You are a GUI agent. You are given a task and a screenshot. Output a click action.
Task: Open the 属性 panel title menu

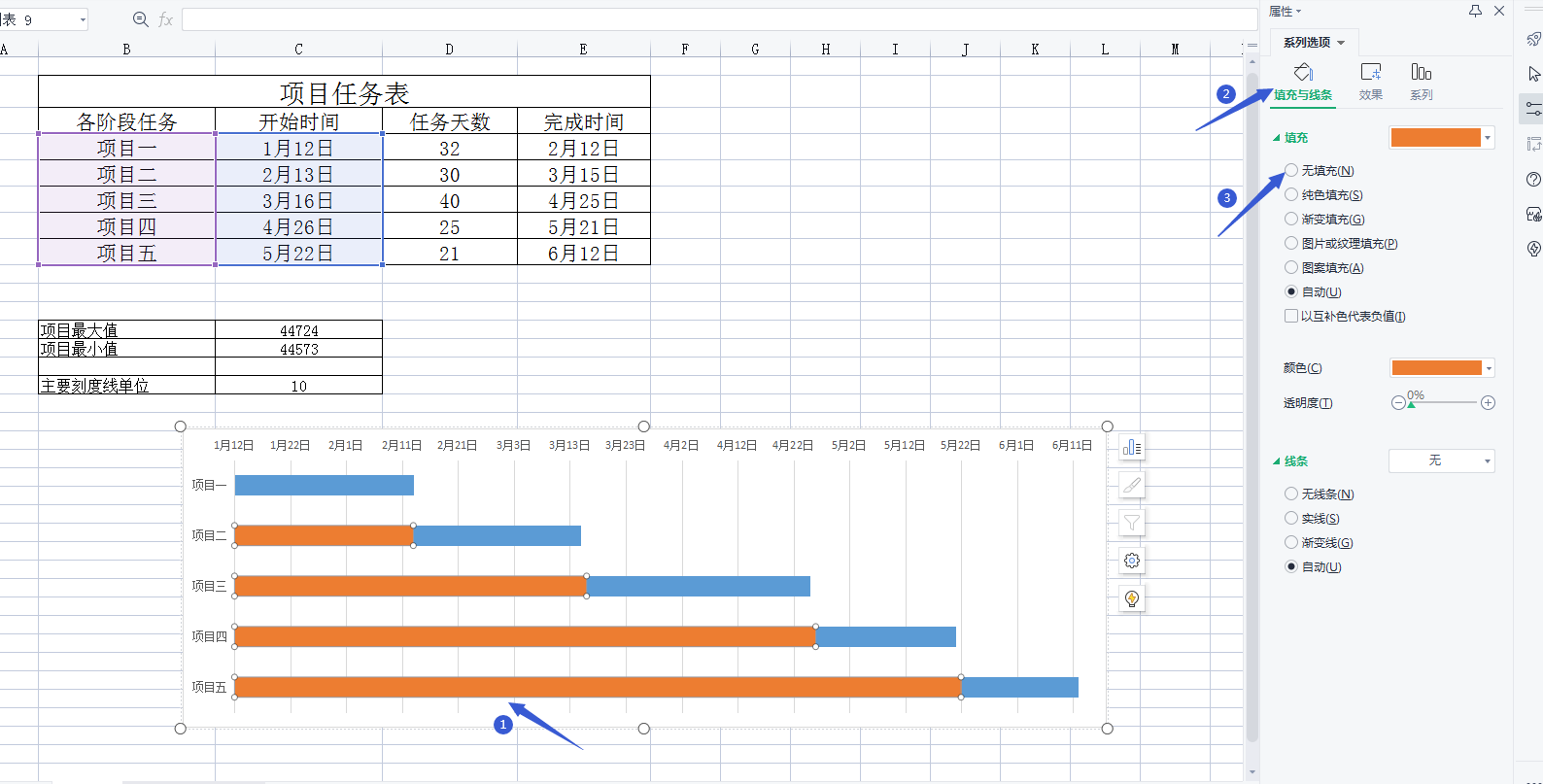point(1285,12)
